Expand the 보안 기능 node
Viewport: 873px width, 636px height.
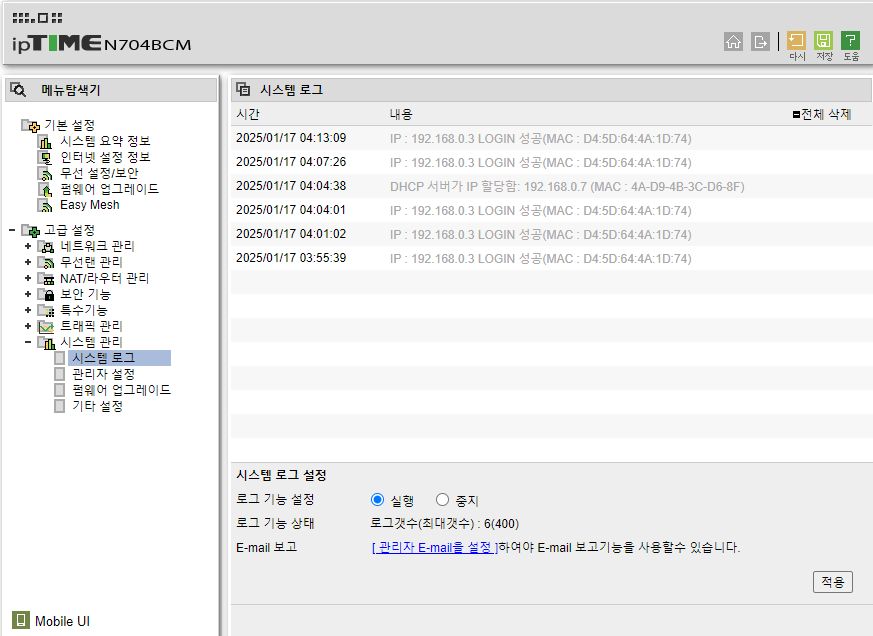click(x=28, y=293)
